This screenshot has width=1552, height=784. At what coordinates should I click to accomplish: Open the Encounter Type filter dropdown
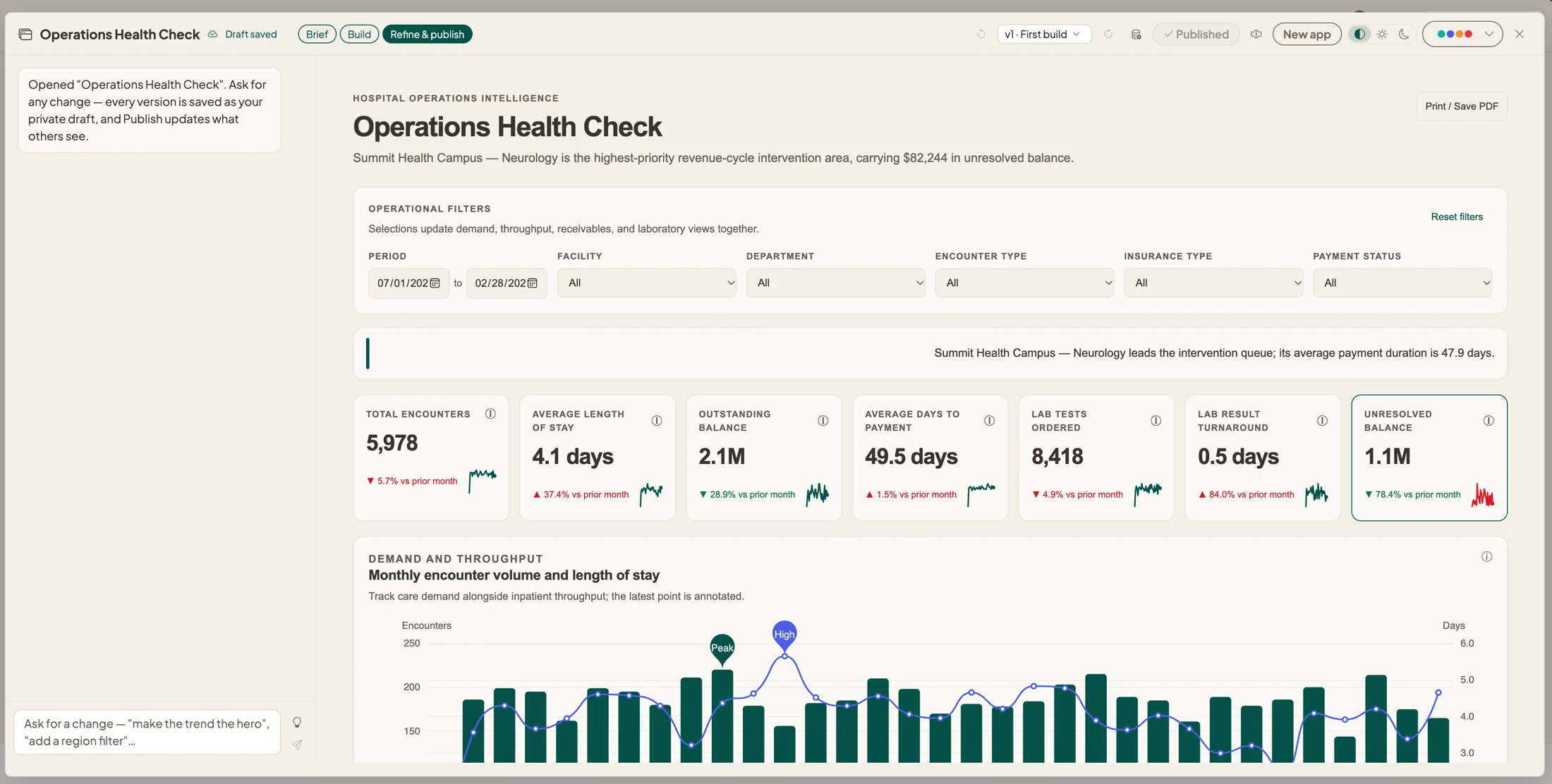1024,283
